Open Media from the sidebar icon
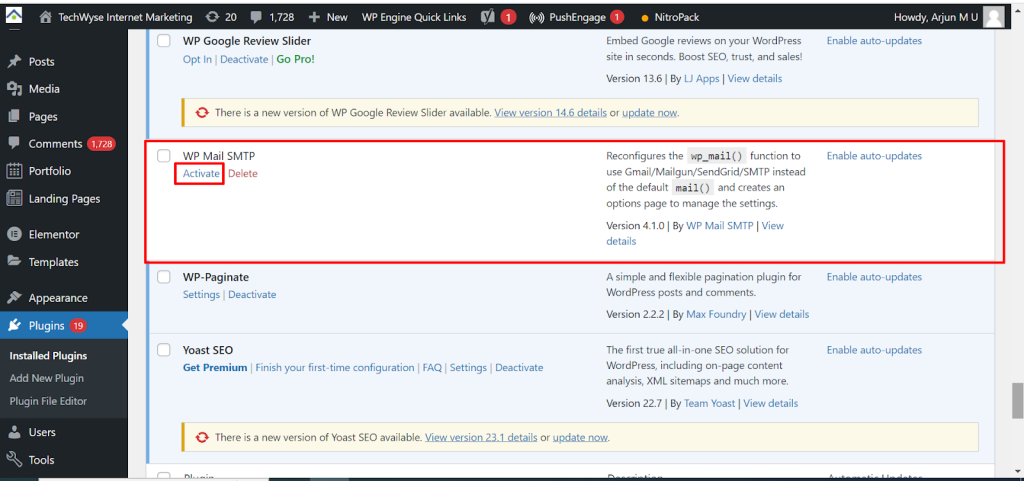 coord(14,89)
